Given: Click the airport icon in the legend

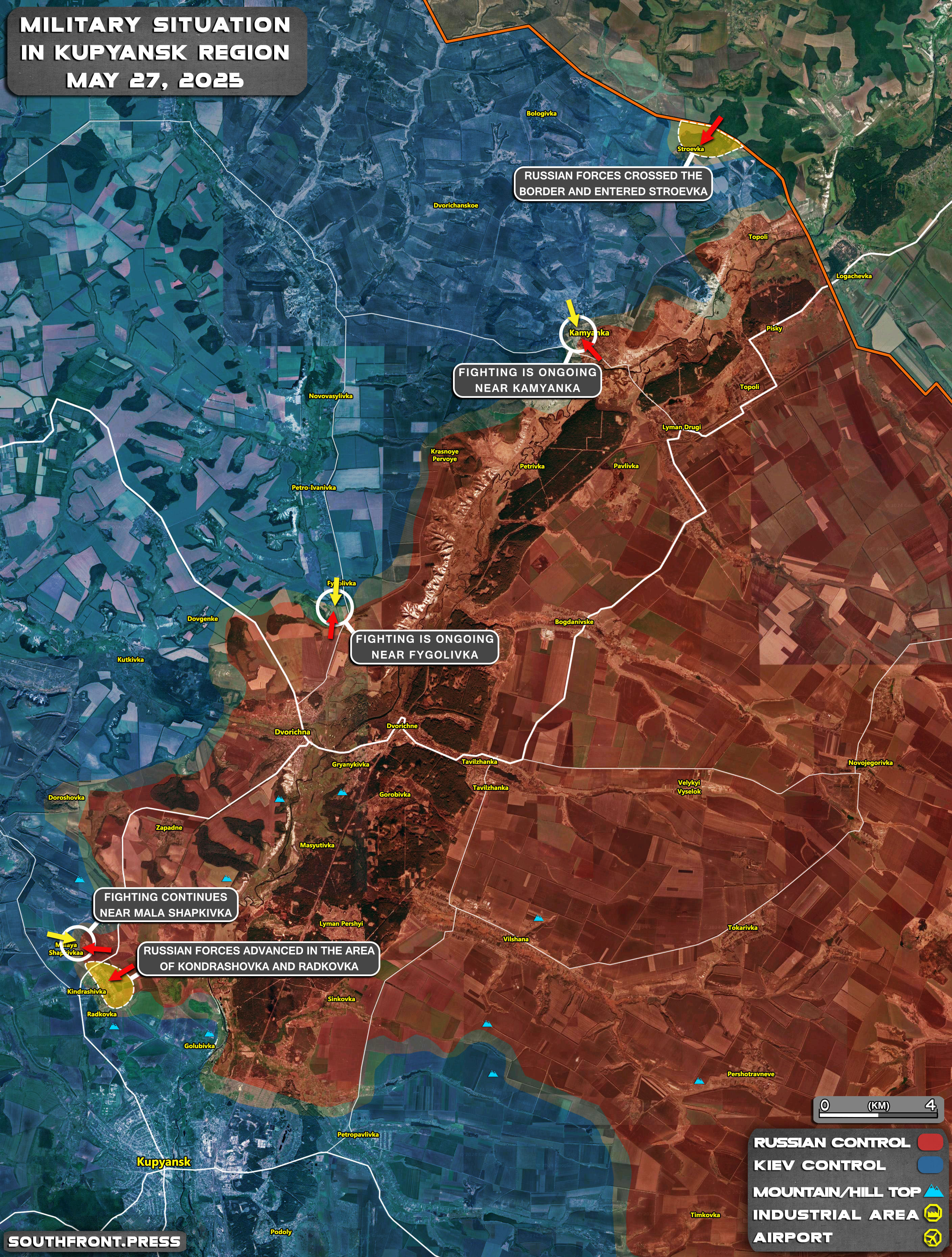Looking at the screenshot, I should pos(933,1237).
